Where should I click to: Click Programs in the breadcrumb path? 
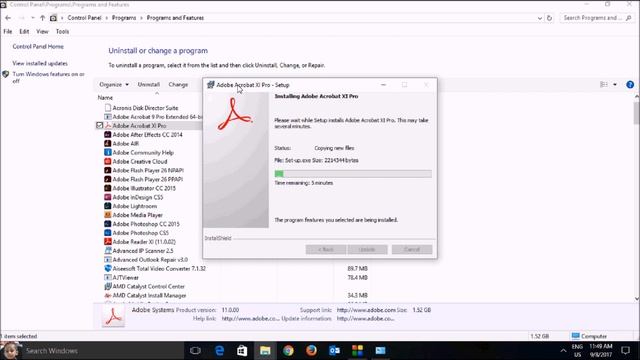tap(124, 18)
